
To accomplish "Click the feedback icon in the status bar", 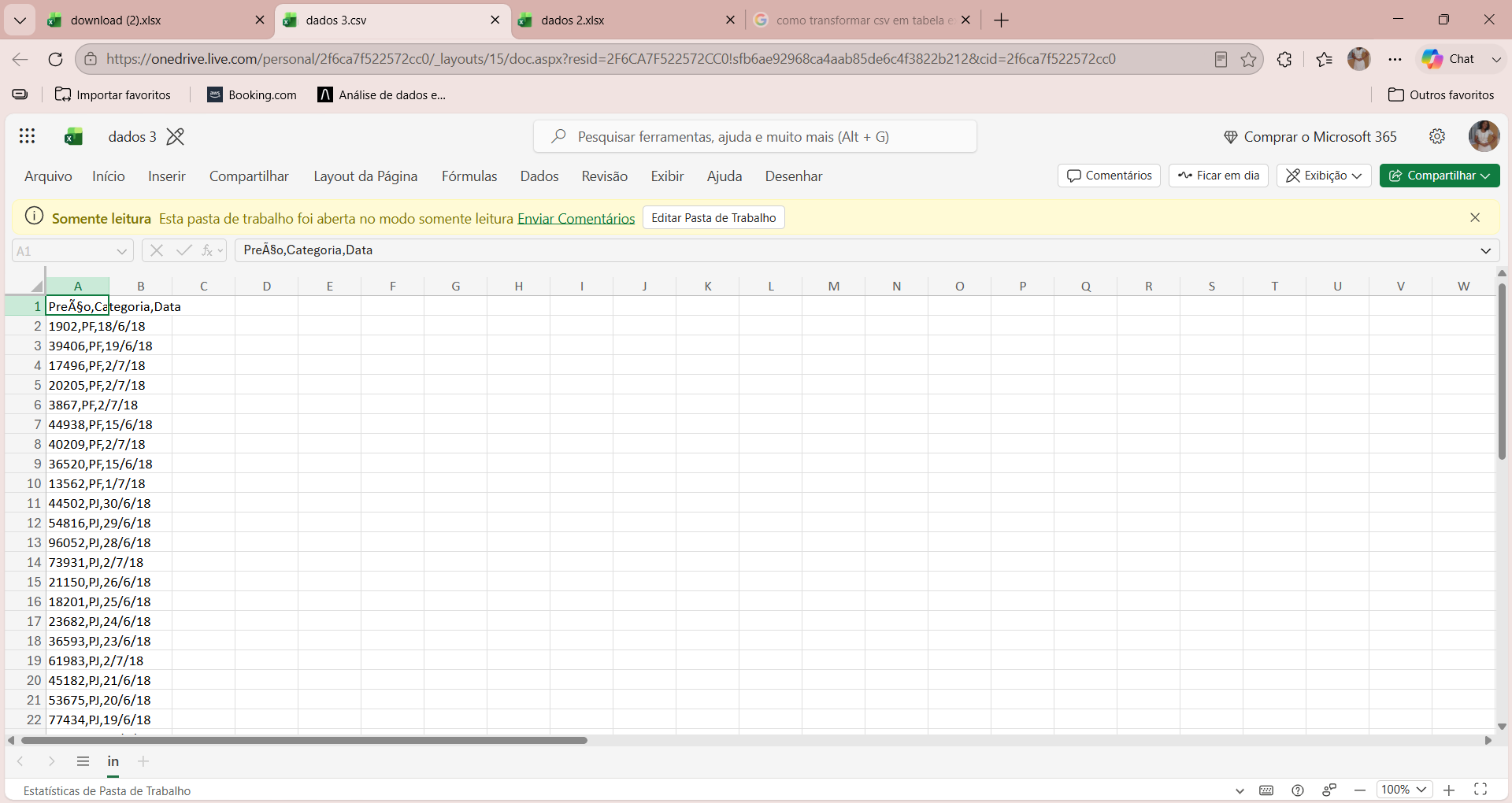I will coord(1329,790).
